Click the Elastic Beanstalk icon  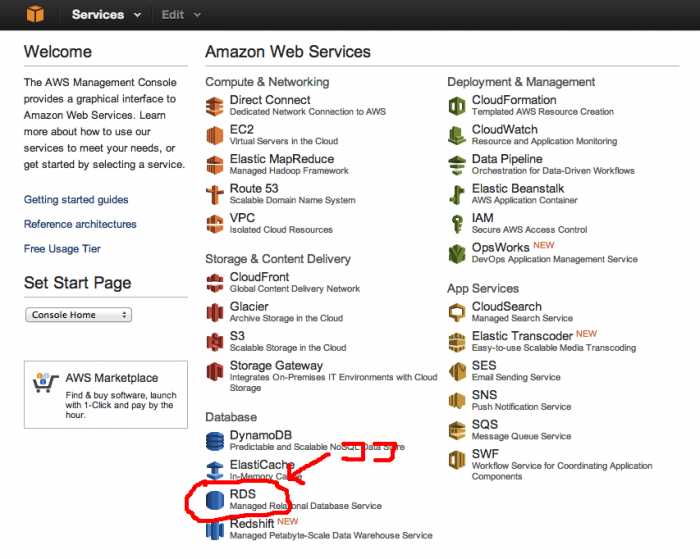point(457,195)
